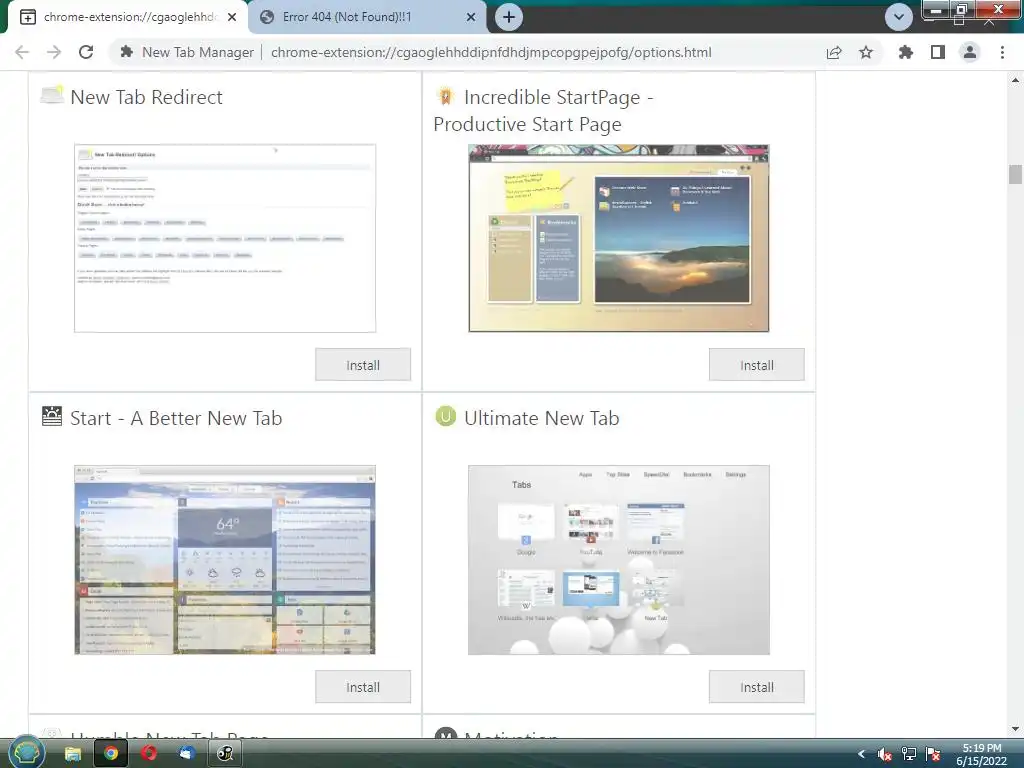This screenshot has width=1024, height=768.
Task: Click the network tray icon
Action: pos(908,754)
